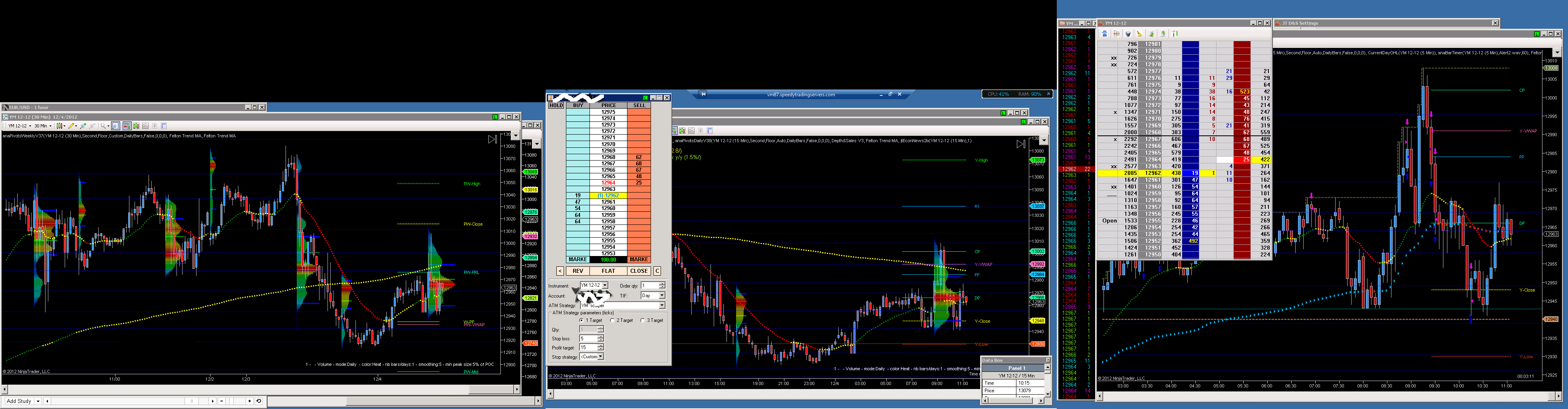Click the zoom in magnifier icon
The width and height of the screenshot is (1568, 409).
coord(83,126)
